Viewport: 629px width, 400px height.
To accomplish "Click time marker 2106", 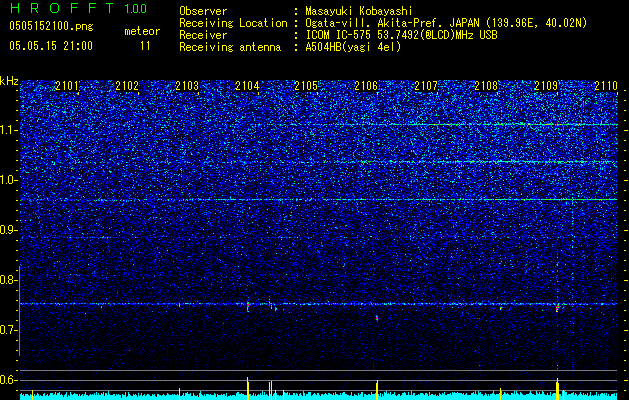I will (366, 85).
